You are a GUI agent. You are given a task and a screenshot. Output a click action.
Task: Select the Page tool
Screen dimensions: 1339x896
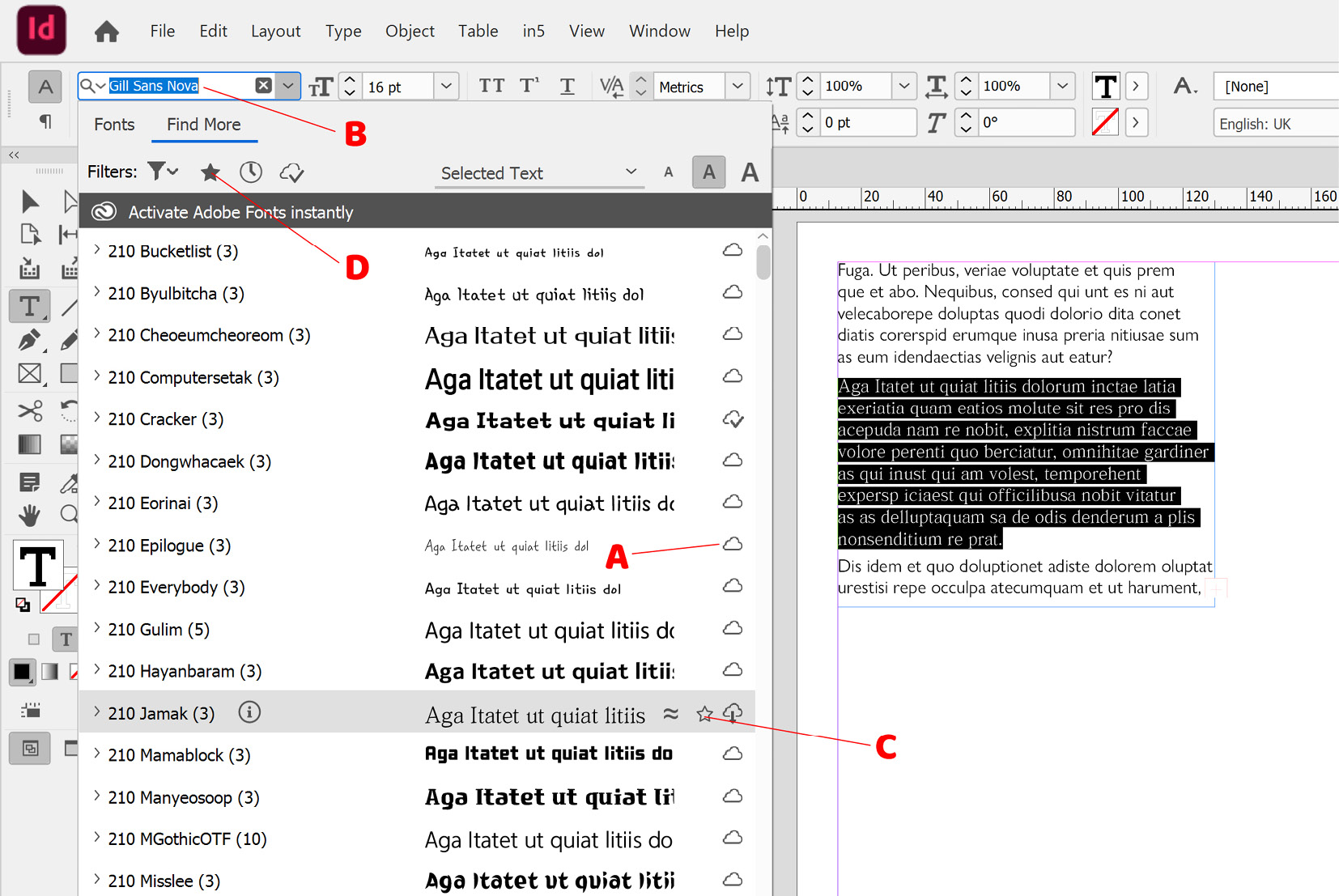click(30, 235)
